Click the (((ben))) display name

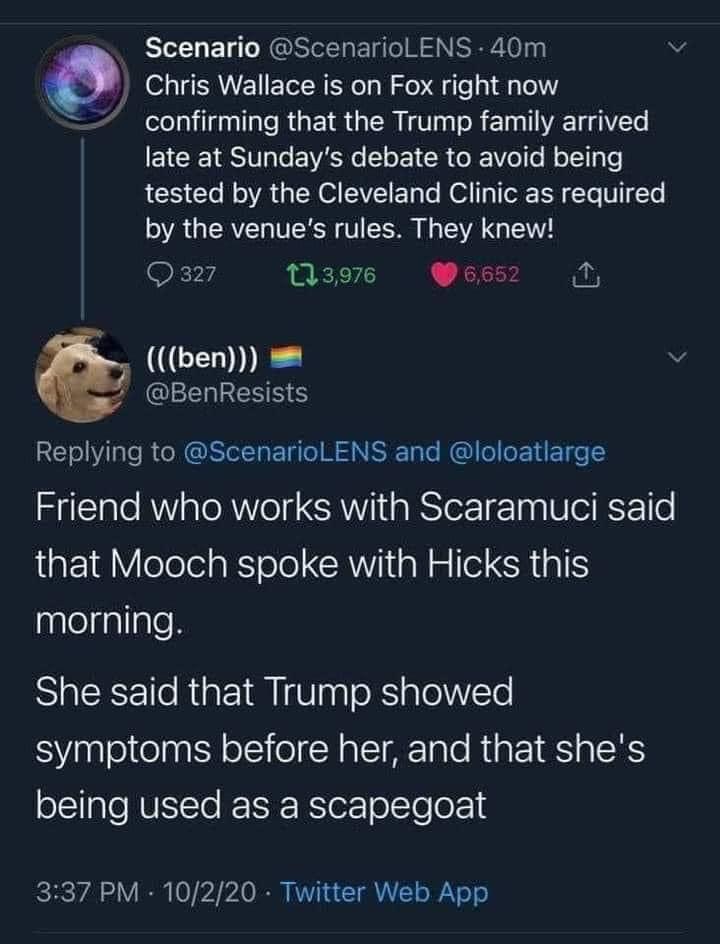point(205,357)
